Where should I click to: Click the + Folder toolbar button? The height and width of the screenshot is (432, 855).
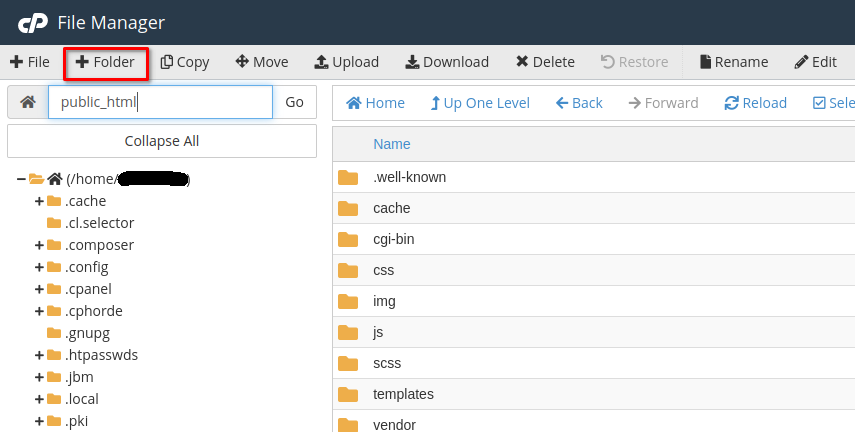(x=105, y=62)
